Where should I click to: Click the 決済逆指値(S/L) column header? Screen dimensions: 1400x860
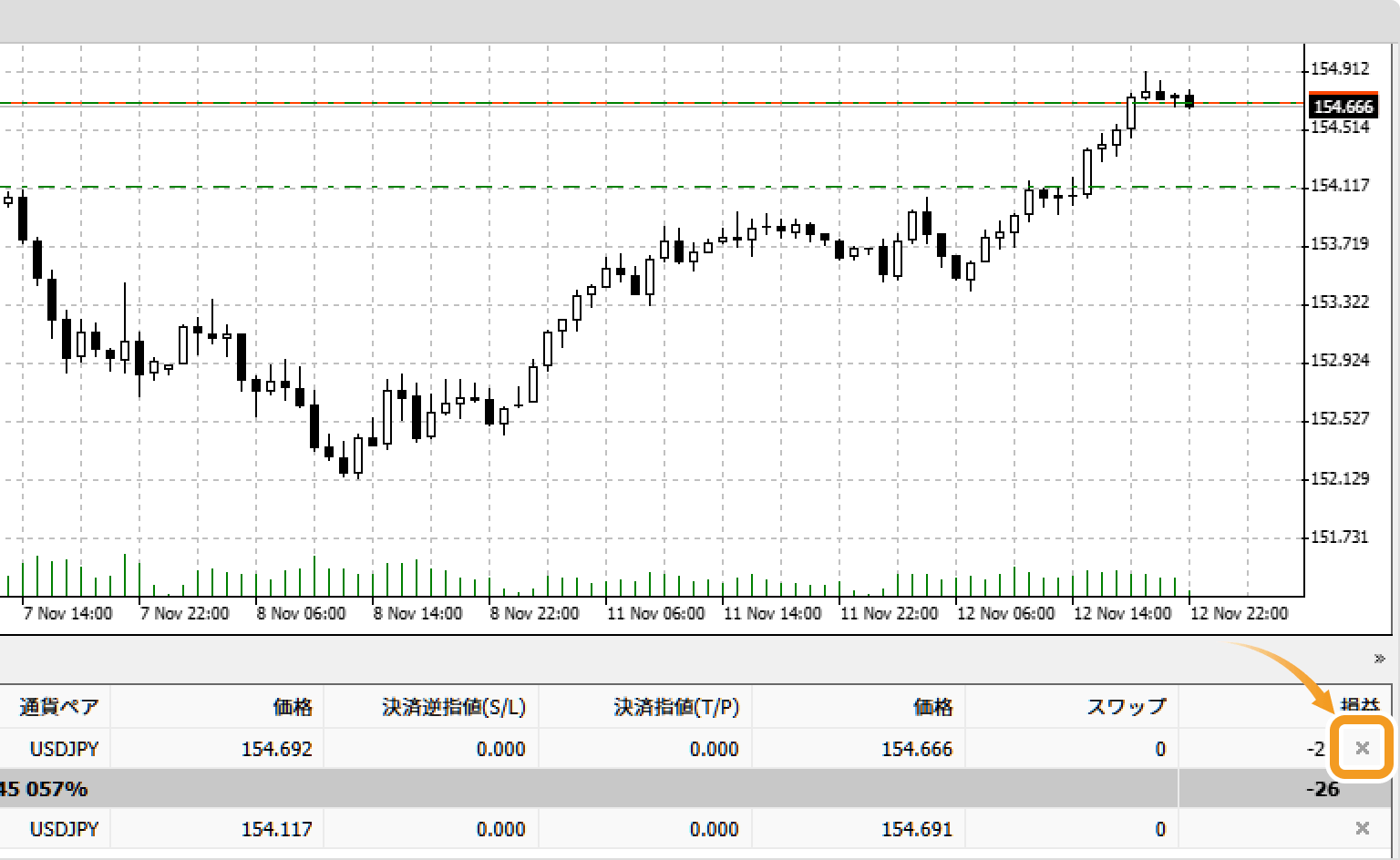point(454,706)
